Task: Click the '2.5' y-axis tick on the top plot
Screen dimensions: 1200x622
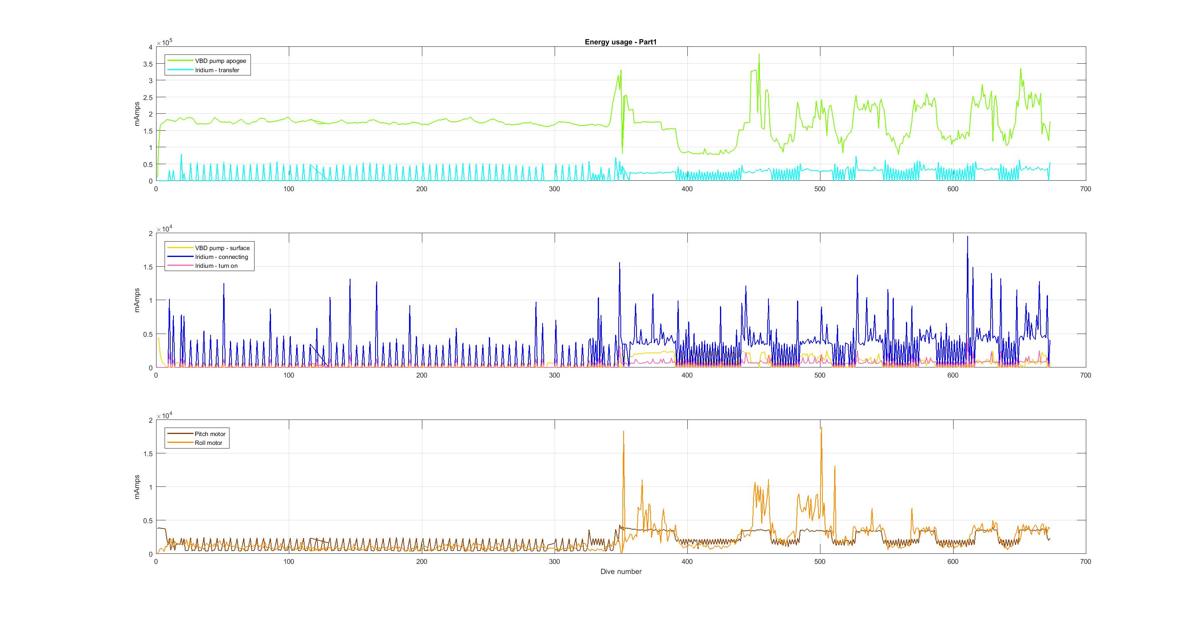Action: tap(147, 97)
